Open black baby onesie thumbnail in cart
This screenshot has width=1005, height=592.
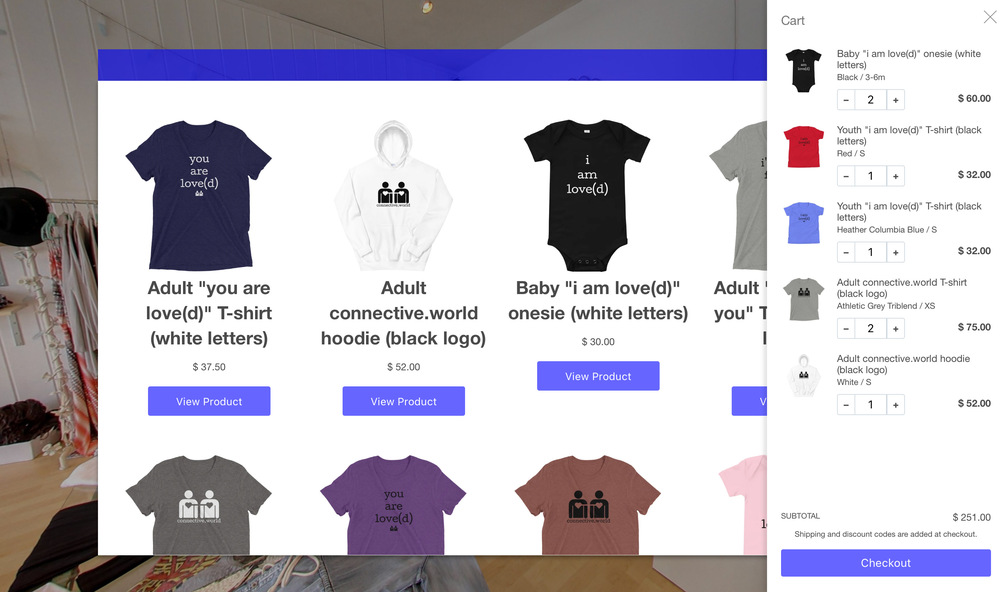pyautogui.click(x=804, y=70)
